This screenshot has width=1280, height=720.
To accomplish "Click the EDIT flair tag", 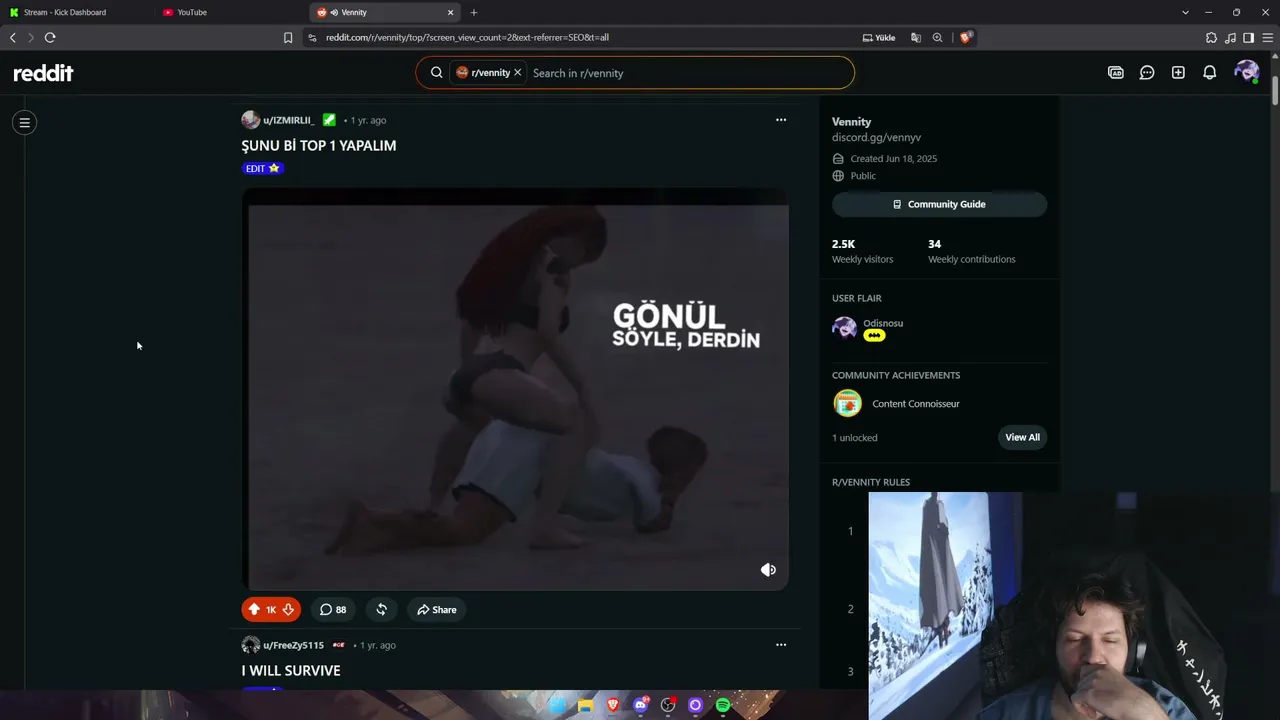I will tap(263, 168).
